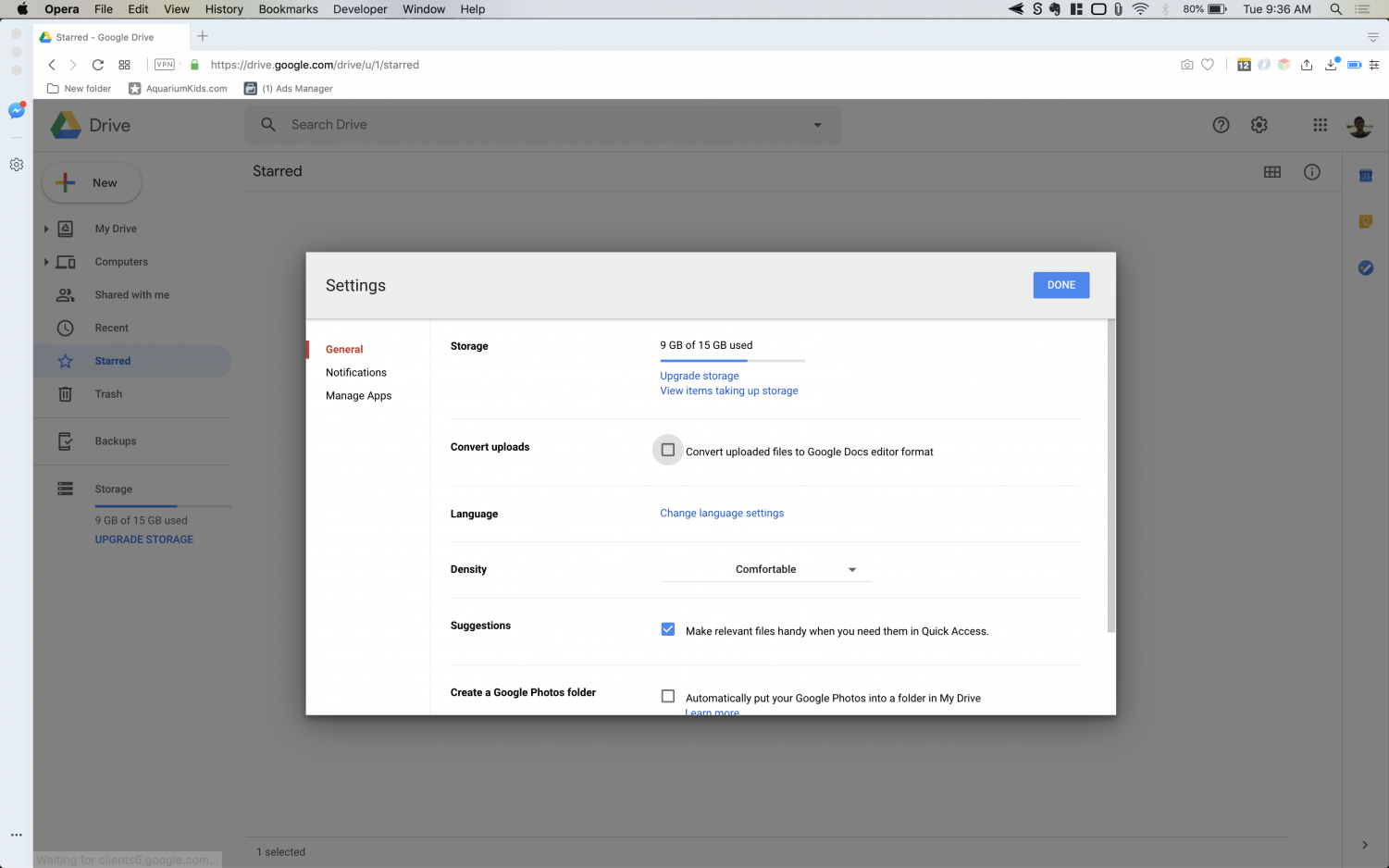Open the Help question mark icon
Image resolution: width=1389 pixels, height=868 pixels.
1221,125
